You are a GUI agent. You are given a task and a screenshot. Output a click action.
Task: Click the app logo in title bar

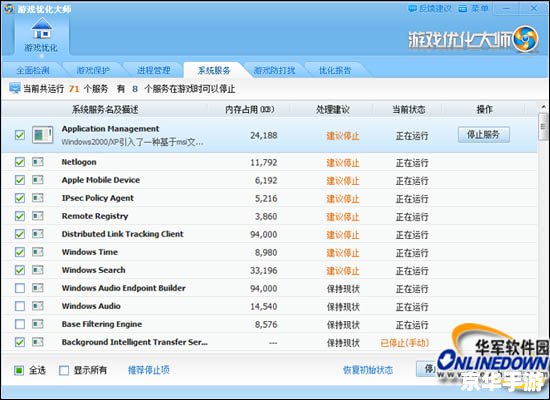pos(9,8)
